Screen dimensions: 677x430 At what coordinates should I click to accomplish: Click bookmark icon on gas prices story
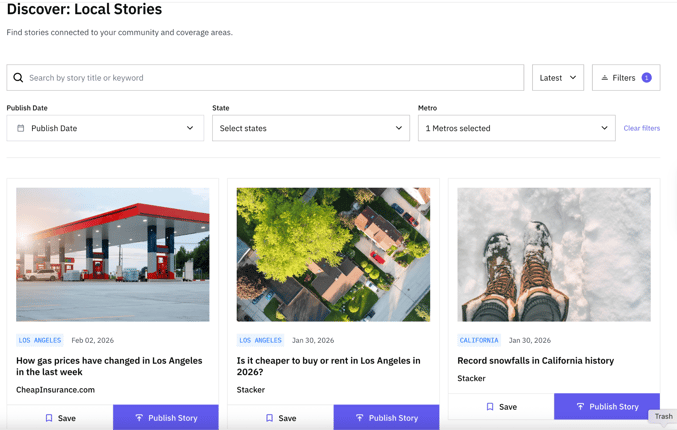coord(49,418)
